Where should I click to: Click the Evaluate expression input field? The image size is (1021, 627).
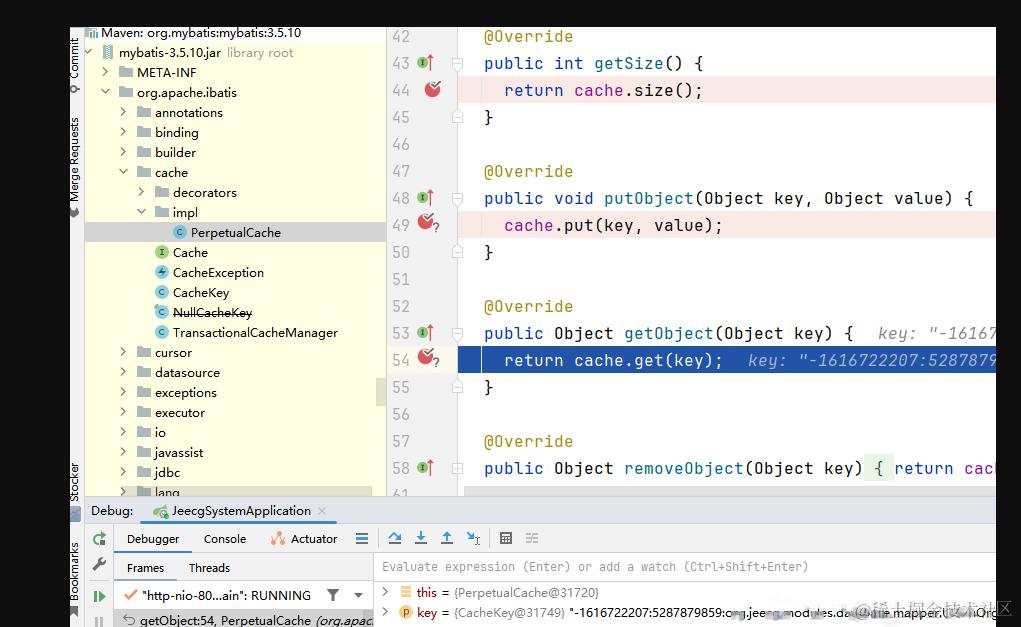point(684,566)
